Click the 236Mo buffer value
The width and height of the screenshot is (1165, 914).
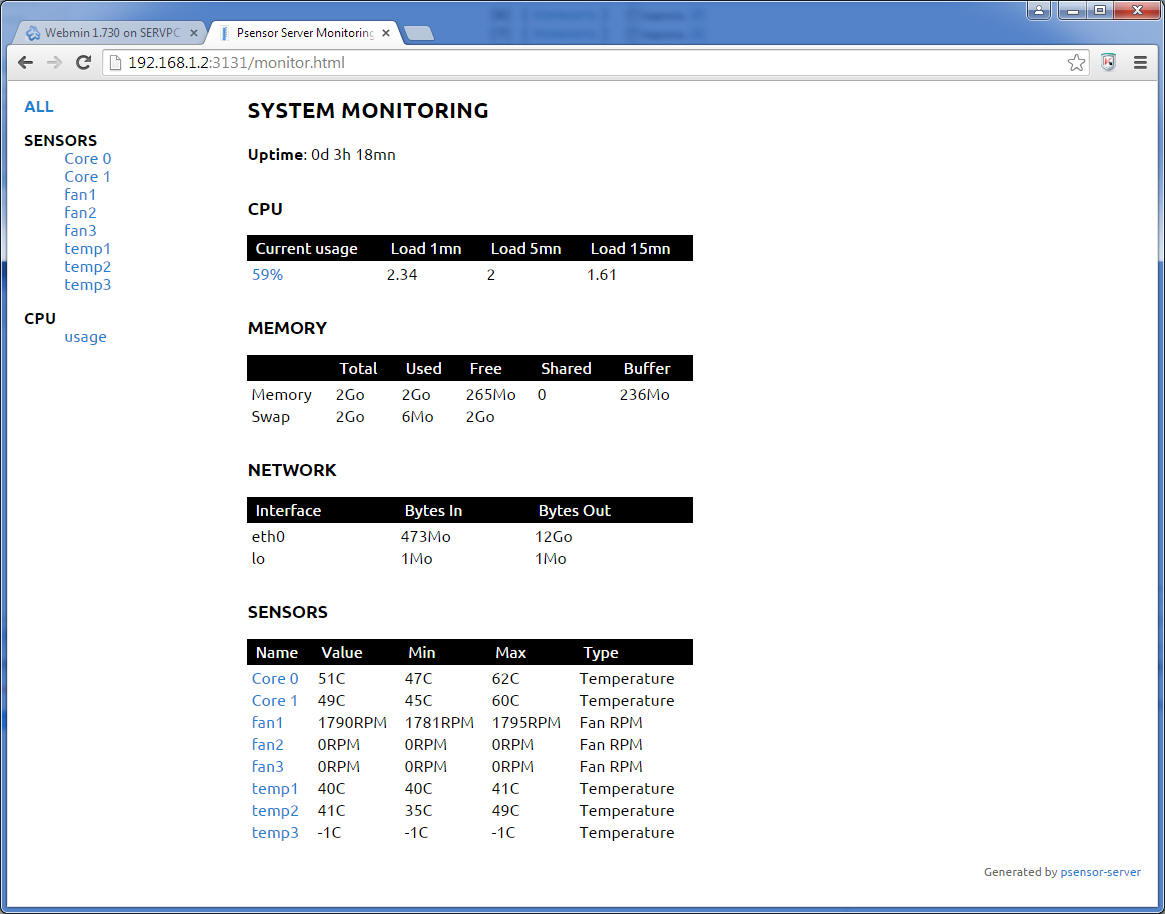click(645, 395)
